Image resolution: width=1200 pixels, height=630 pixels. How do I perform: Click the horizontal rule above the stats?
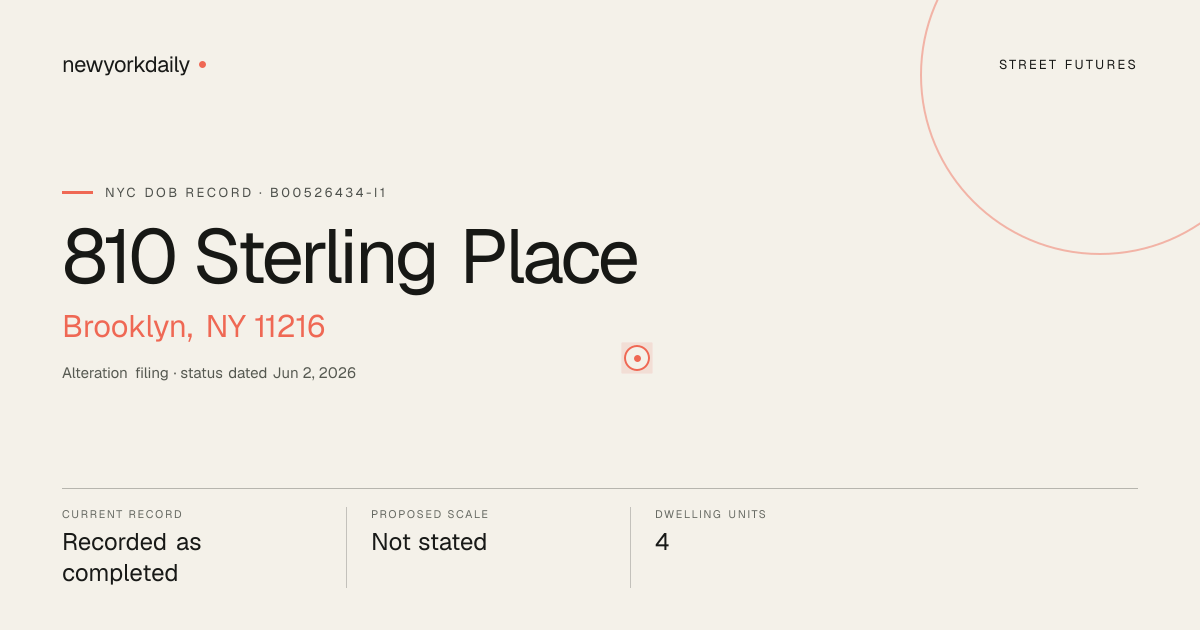[600, 488]
